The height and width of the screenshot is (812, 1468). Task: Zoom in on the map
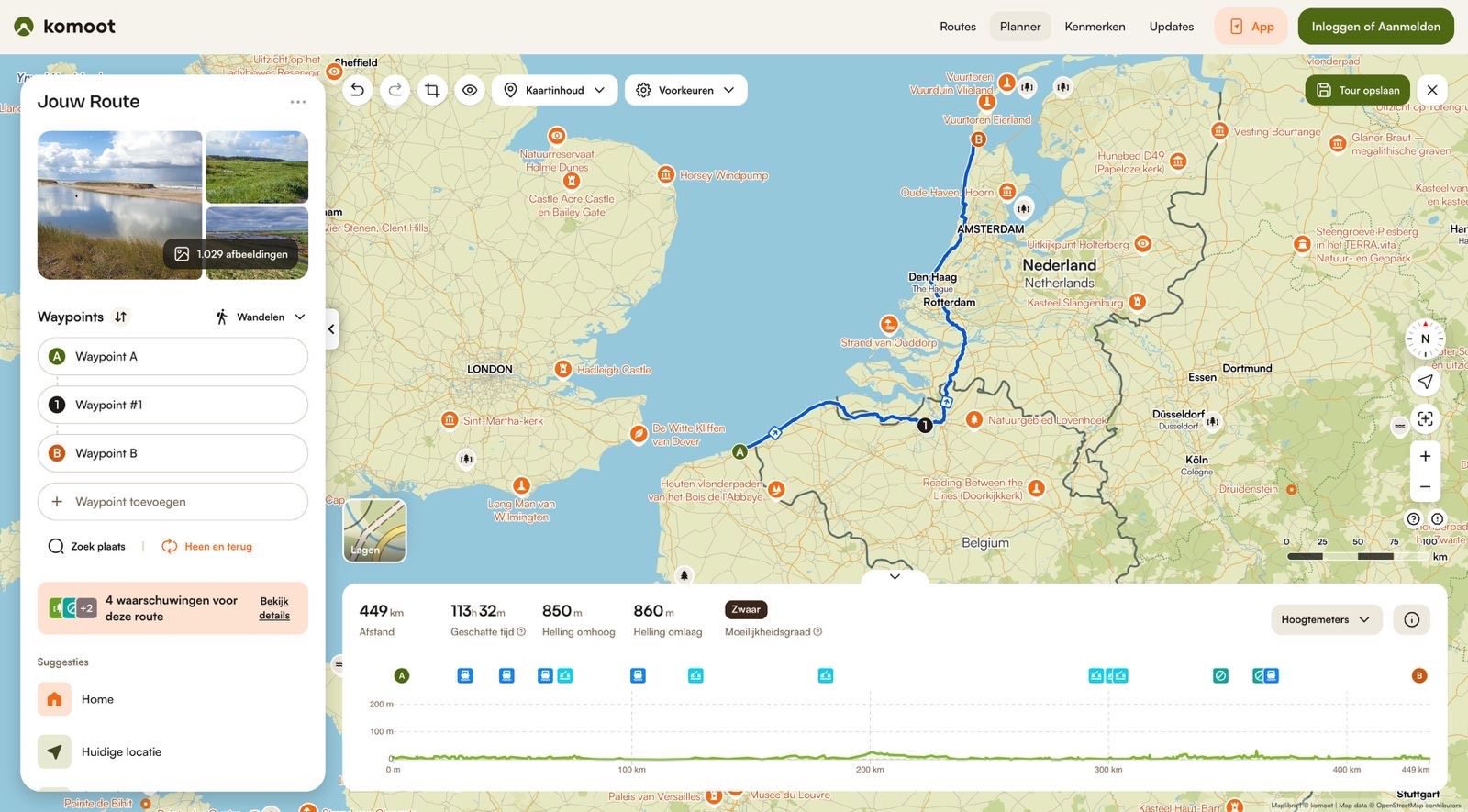pos(1425,456)
